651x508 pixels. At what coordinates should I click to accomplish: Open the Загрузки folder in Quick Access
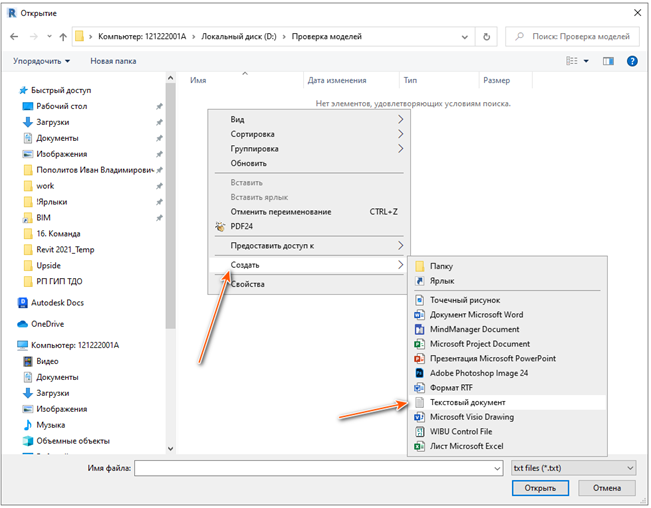tap(53, 122)
